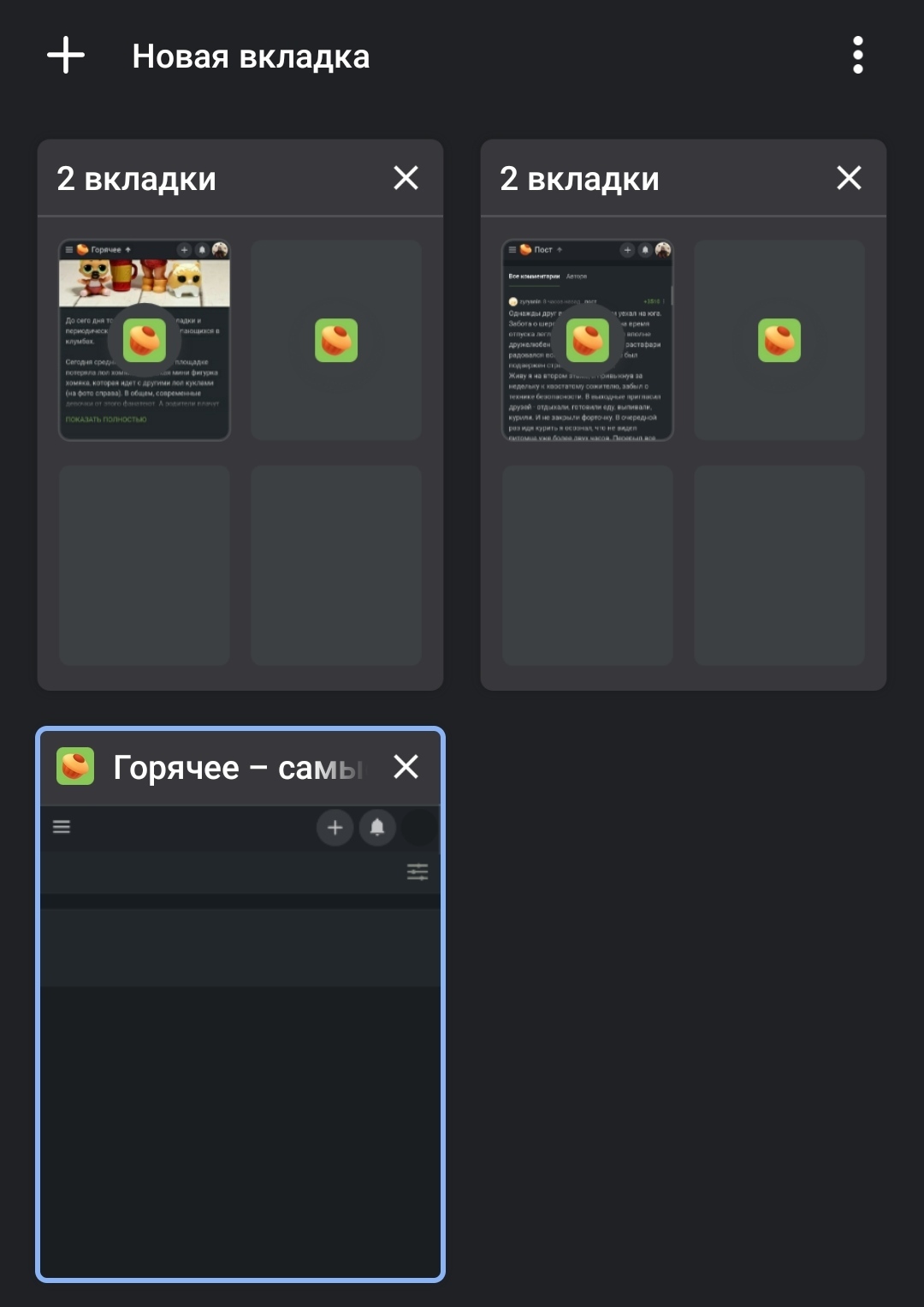
Task: Tap notification bell in "Горячее" tab preview
Action: [377, 827]
